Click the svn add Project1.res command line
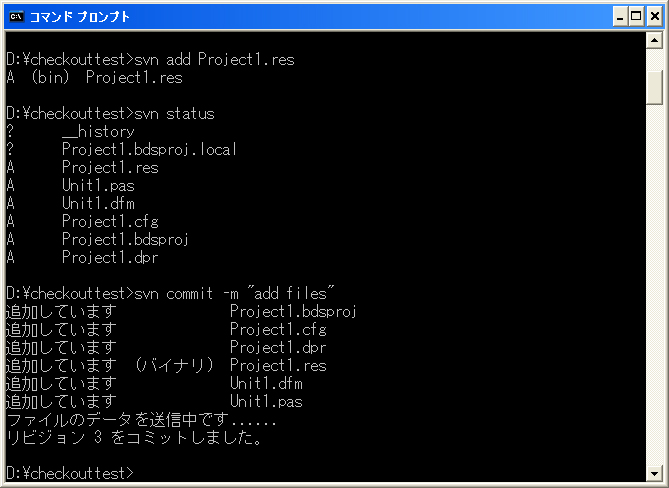Image resolution: width=669 pixels, height=488 pixels. coord(151,59)
